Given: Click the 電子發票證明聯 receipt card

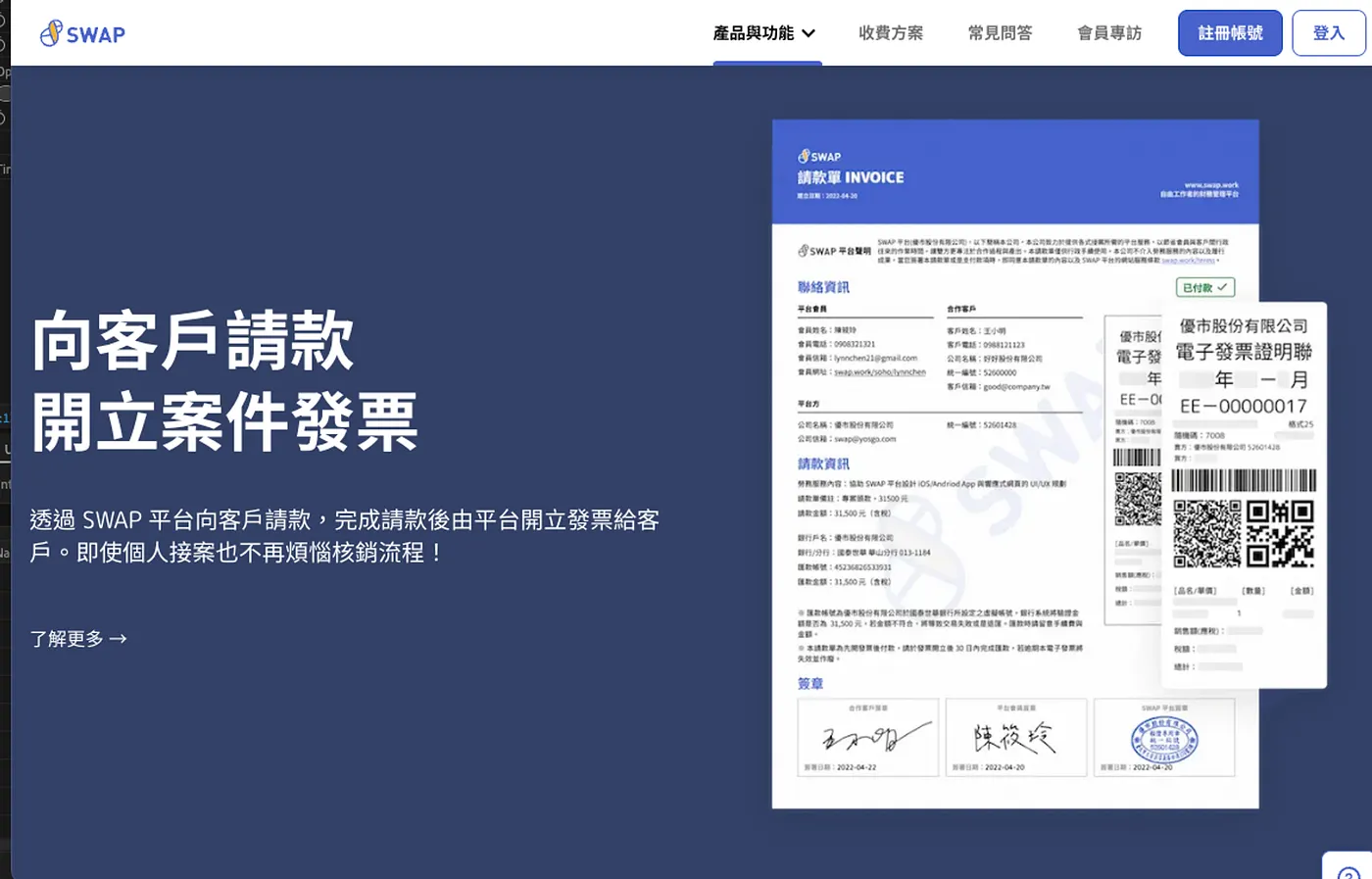Looking at the screenshot, I should tap(1244, 495).
